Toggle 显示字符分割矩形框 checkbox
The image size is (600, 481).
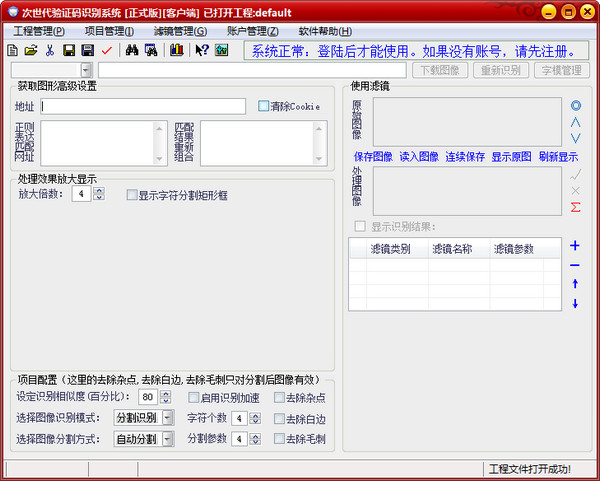[132, 195]
